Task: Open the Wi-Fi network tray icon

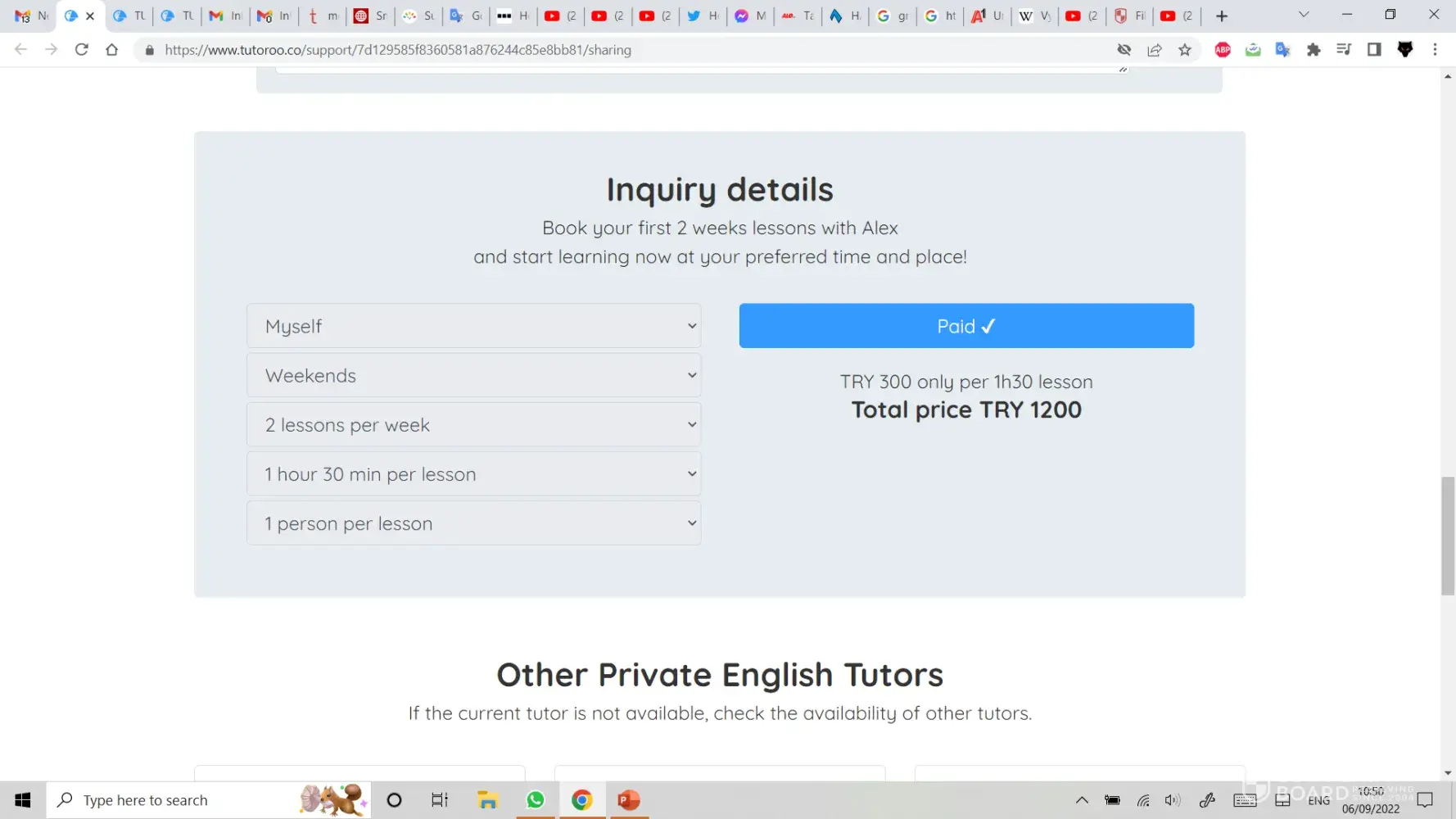Action: point(1143,800)
